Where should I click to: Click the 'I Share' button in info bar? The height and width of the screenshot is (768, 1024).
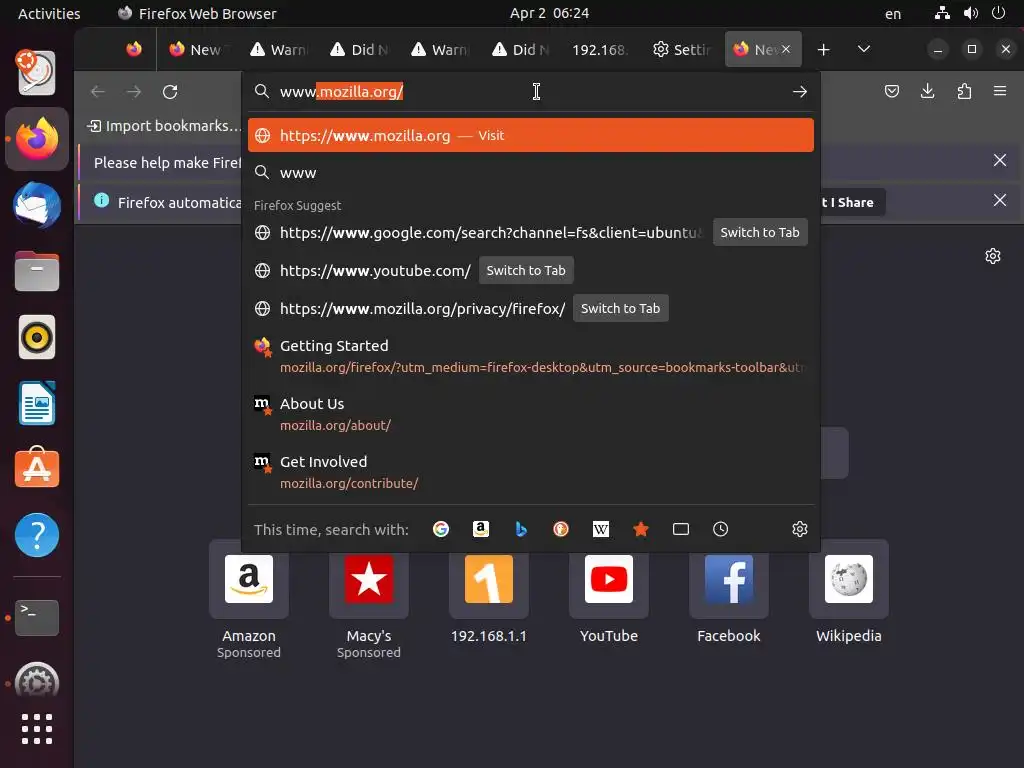[x=852, y=202]
